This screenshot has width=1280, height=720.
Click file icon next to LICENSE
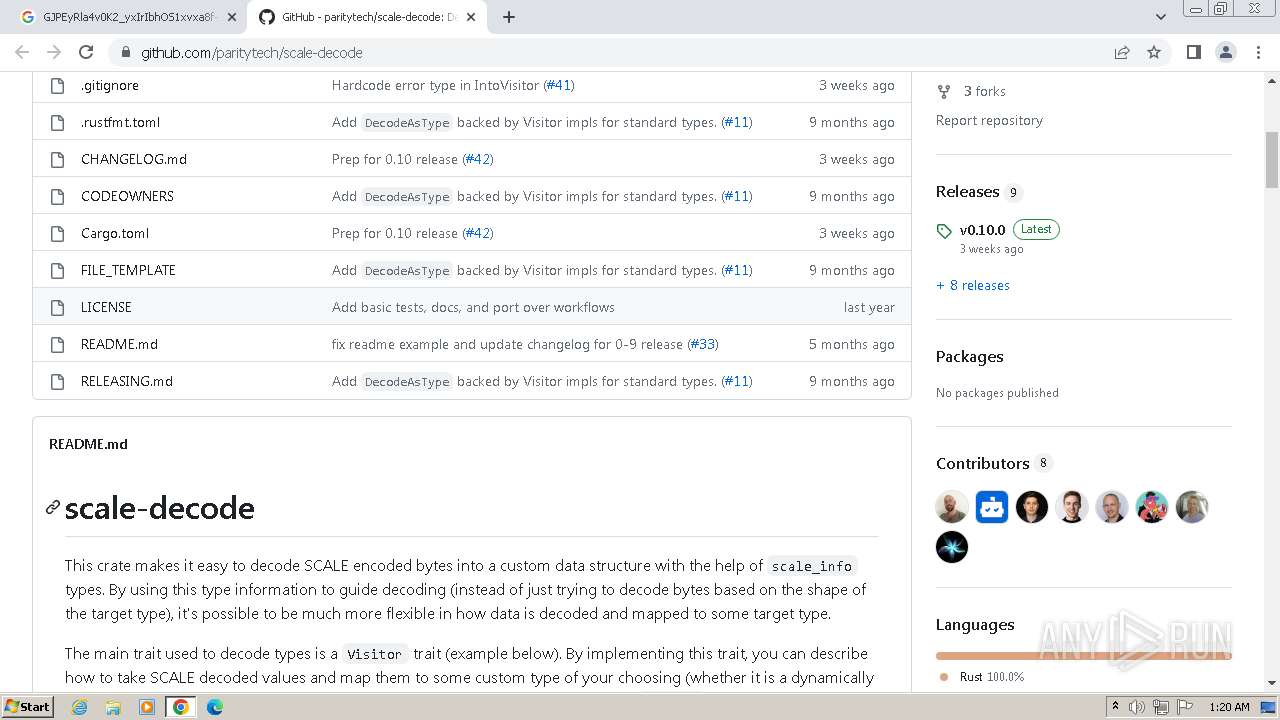tap(57, 307)
